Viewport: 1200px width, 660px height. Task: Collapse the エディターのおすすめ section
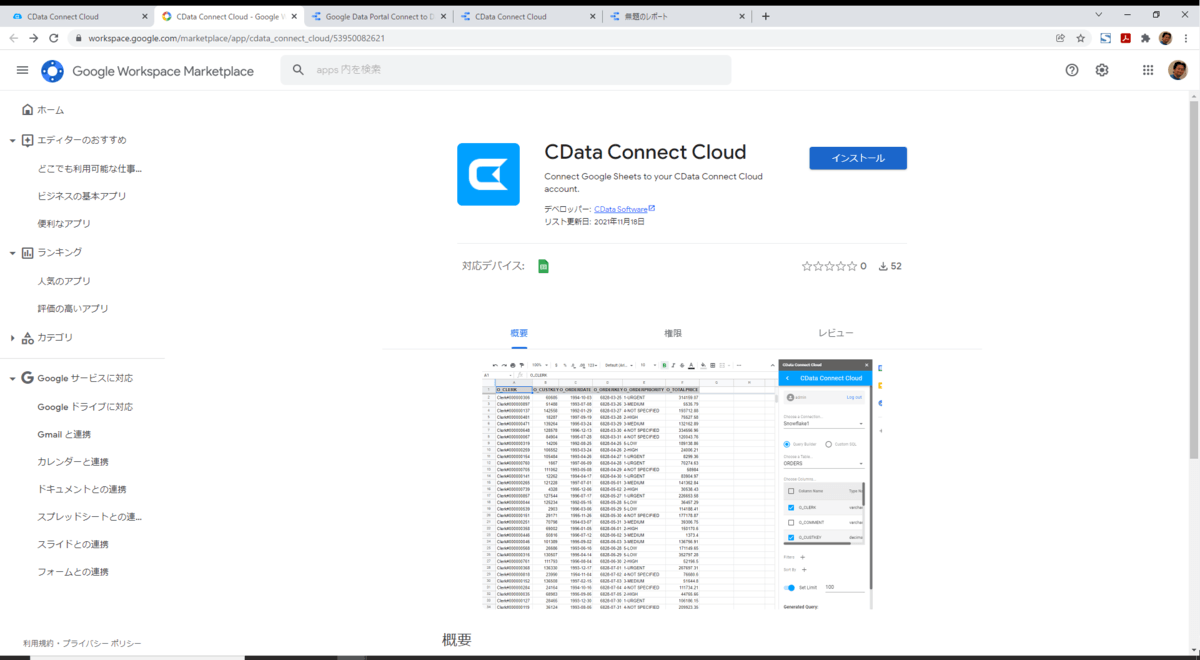pos(13,141)
